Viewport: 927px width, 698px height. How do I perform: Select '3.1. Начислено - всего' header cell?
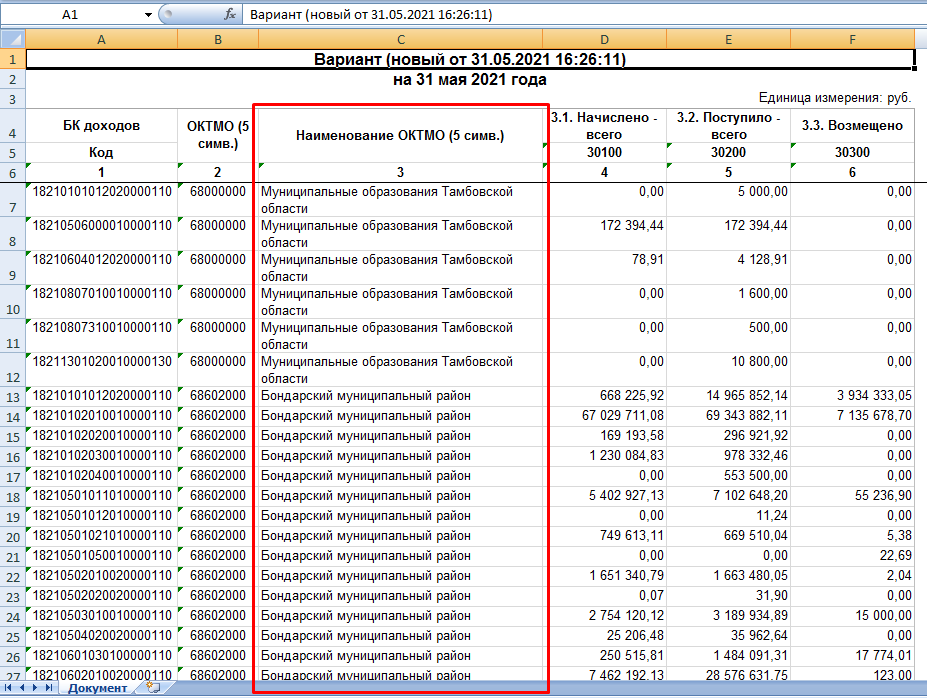tap(604, 125)
